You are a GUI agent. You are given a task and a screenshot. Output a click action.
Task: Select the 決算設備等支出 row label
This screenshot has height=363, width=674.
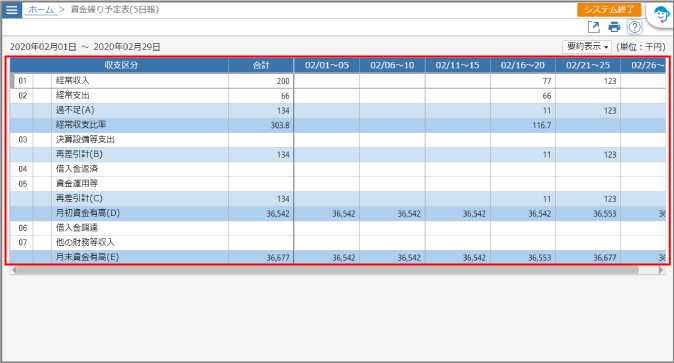click(x=85, y=139)
